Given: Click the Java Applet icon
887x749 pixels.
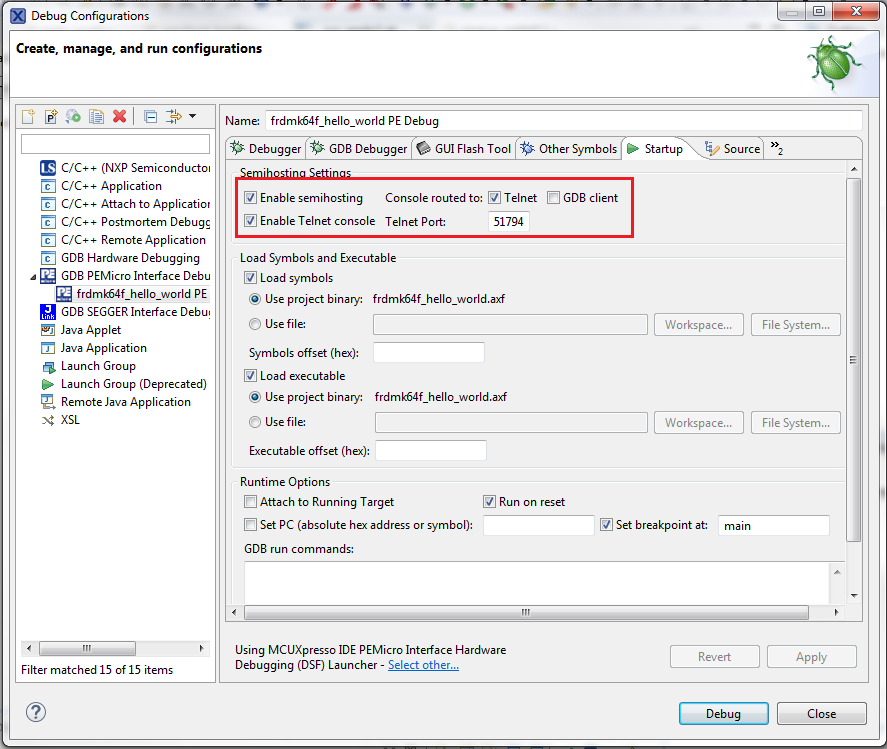Looking at the screenshot, I should tap(48, 330).
